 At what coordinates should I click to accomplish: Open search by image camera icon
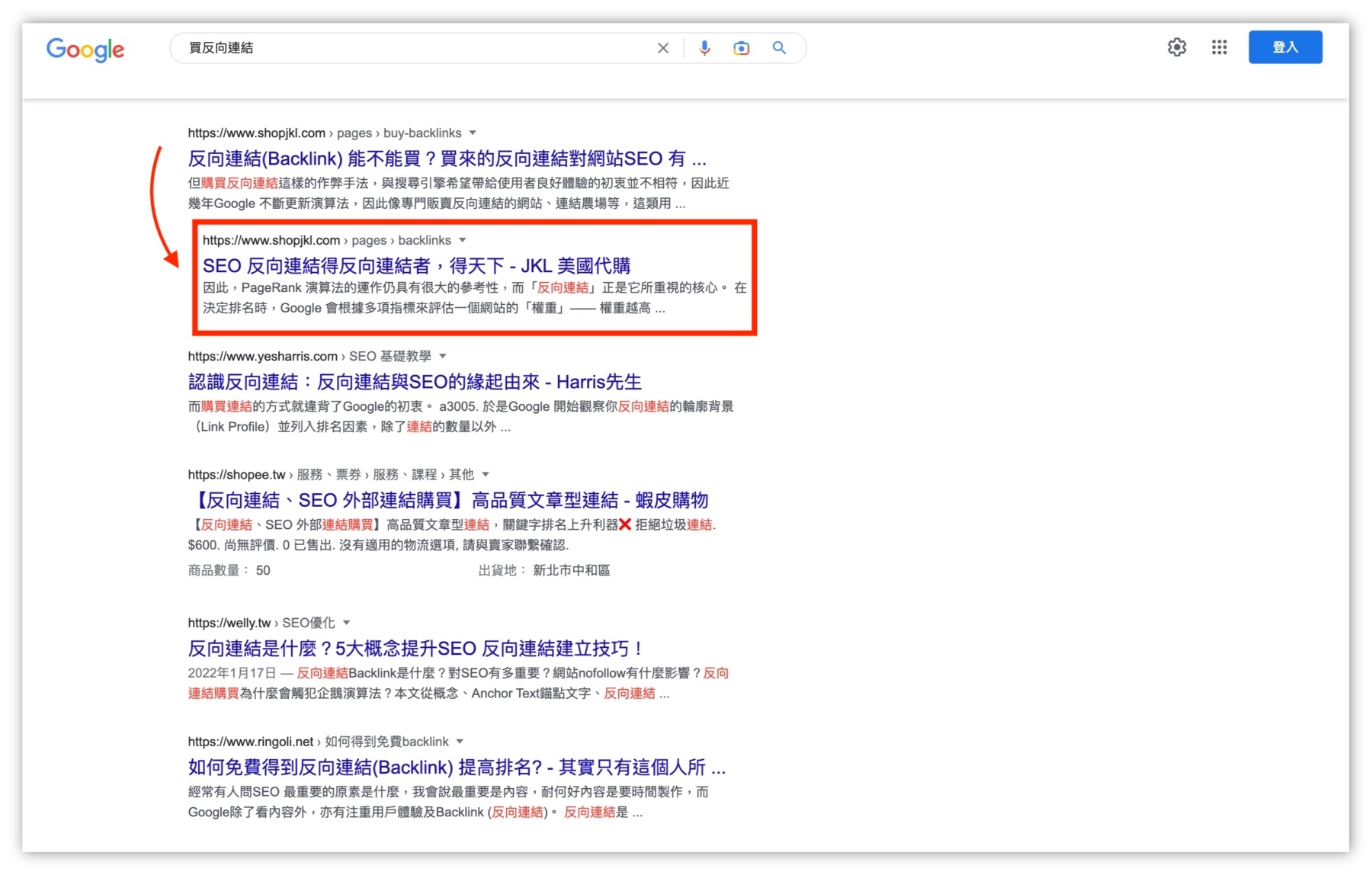click(x=741, y=48)
